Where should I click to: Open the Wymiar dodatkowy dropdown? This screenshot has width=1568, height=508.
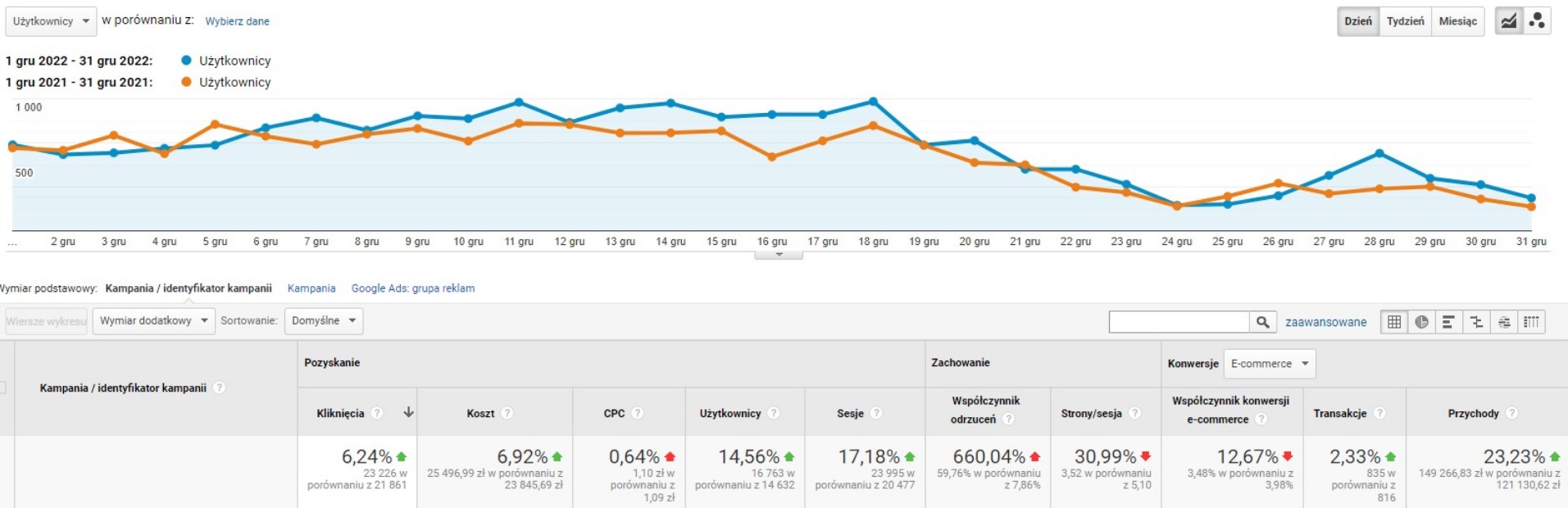click(x=153, y=320)
